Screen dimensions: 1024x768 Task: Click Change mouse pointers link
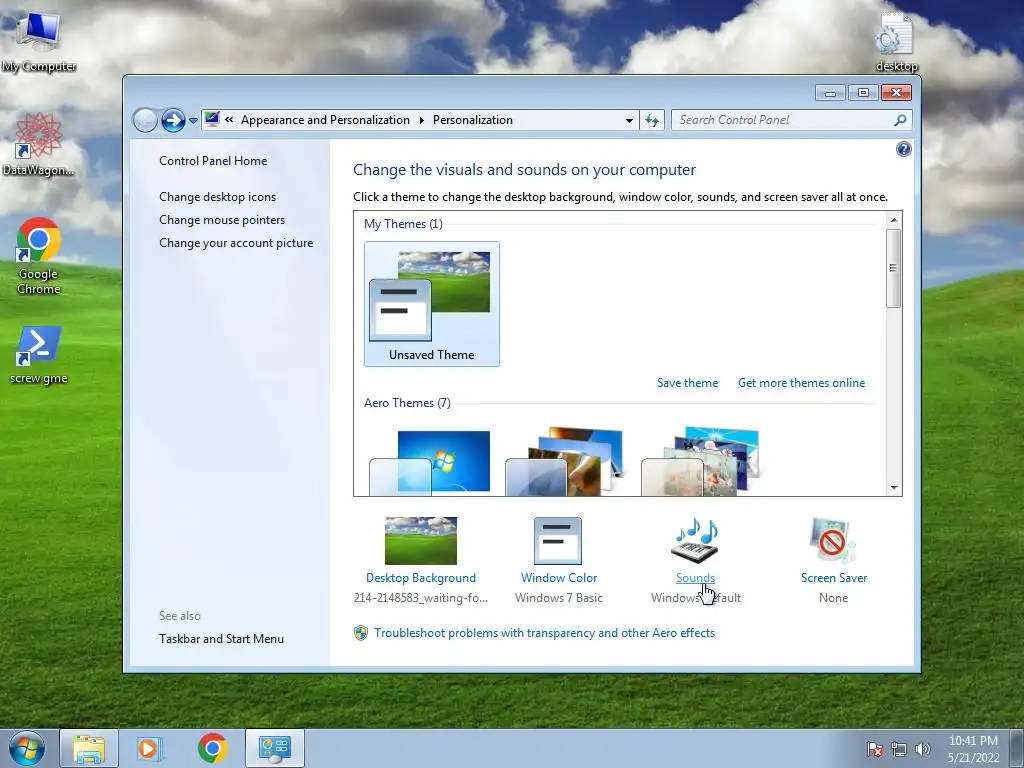tap(222, 219)
